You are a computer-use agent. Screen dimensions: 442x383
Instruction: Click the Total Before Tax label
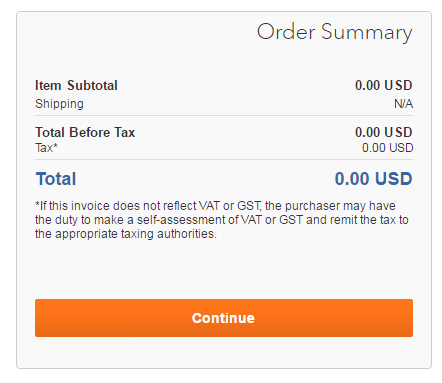(x=85, y=133)
